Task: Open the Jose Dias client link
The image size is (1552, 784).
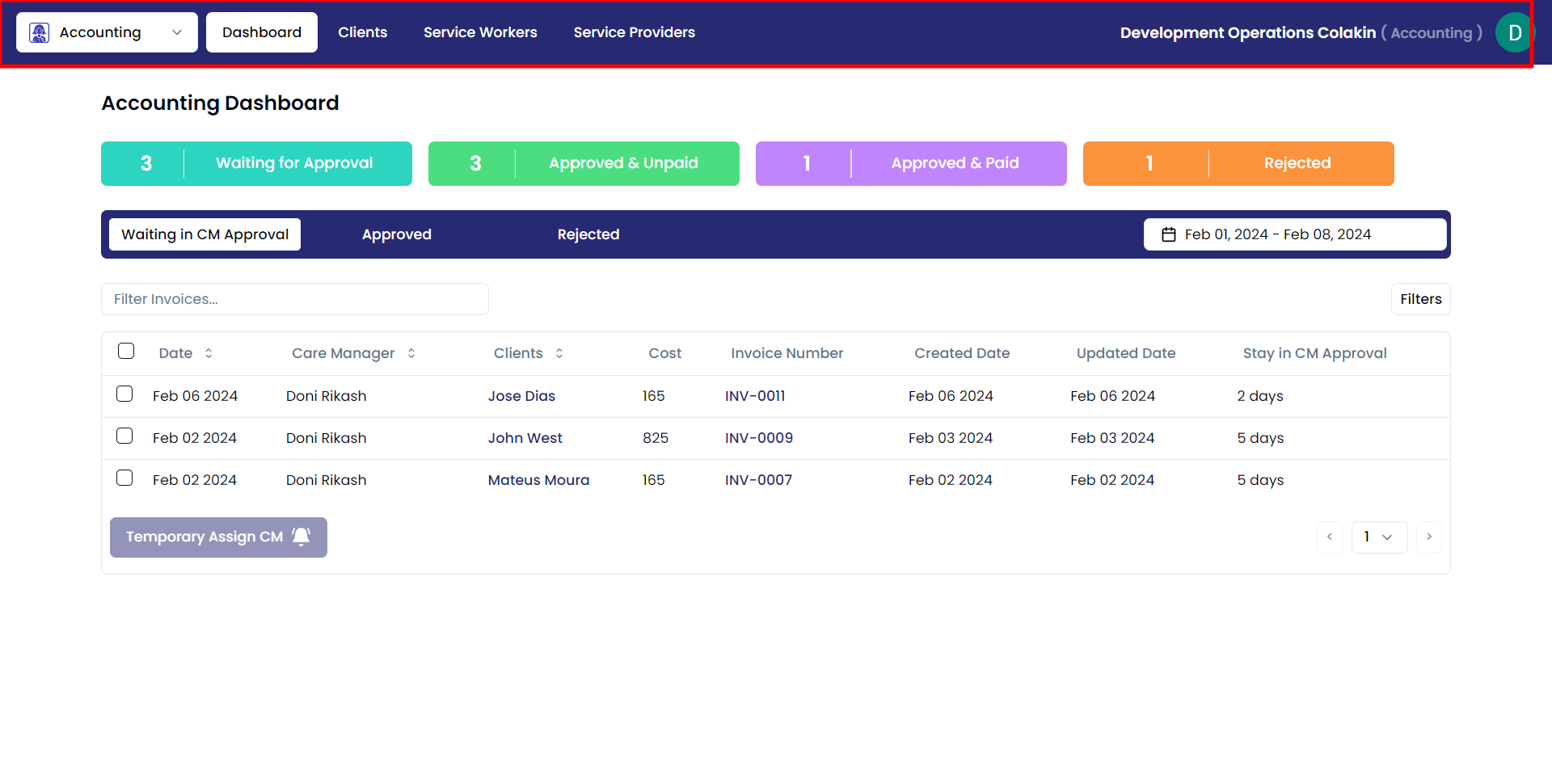Action: pos(521,396)
